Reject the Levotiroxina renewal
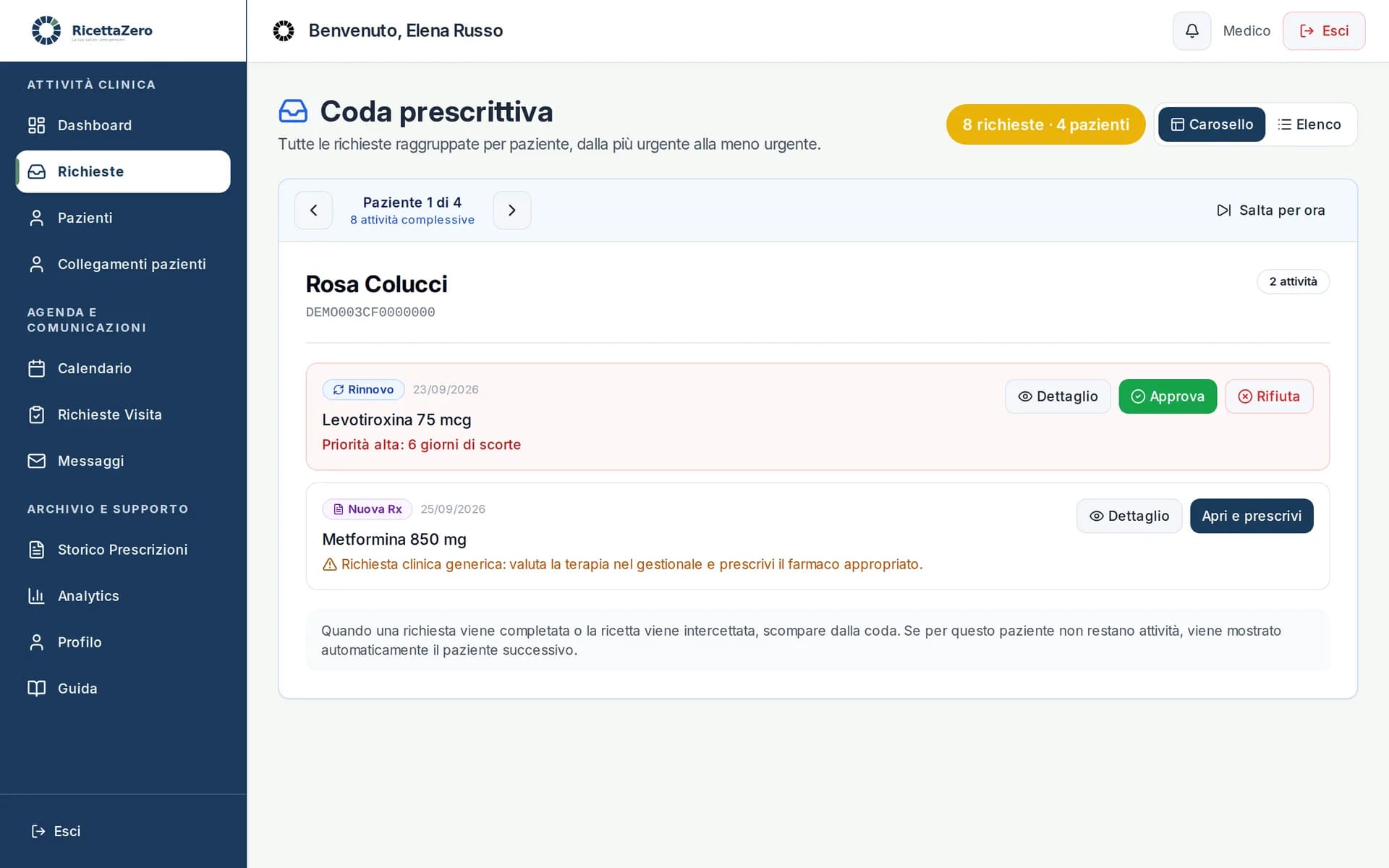1389x868 pixels. click(1269, 396)
